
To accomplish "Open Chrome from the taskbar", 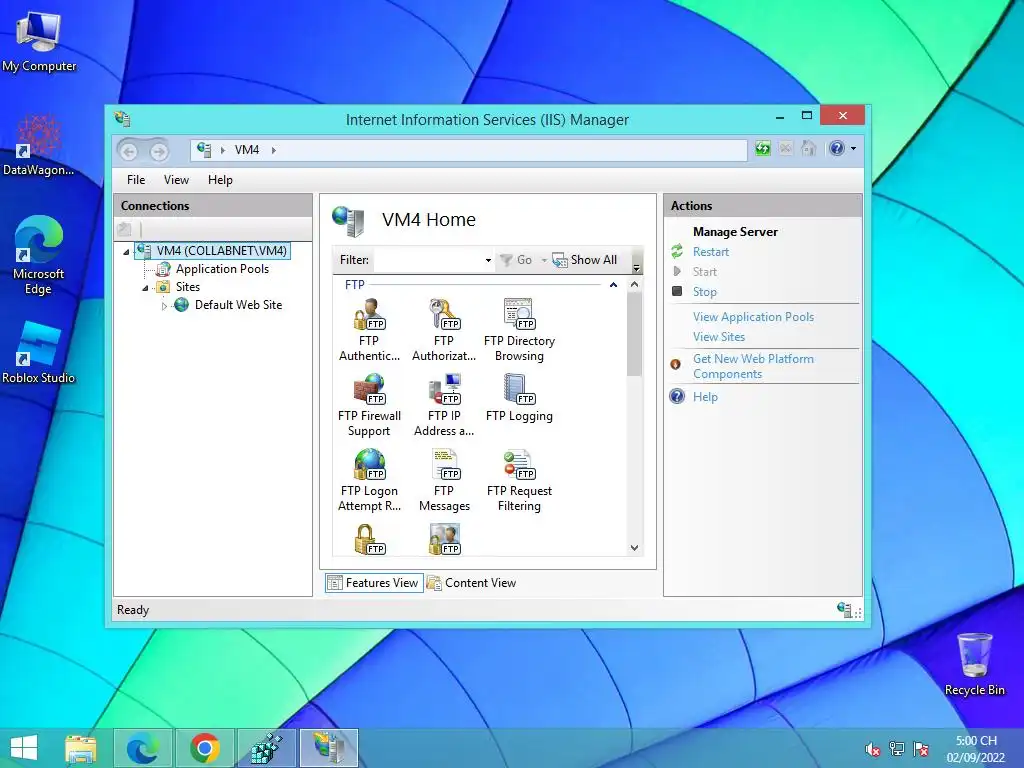I will (x=205, y=748).
